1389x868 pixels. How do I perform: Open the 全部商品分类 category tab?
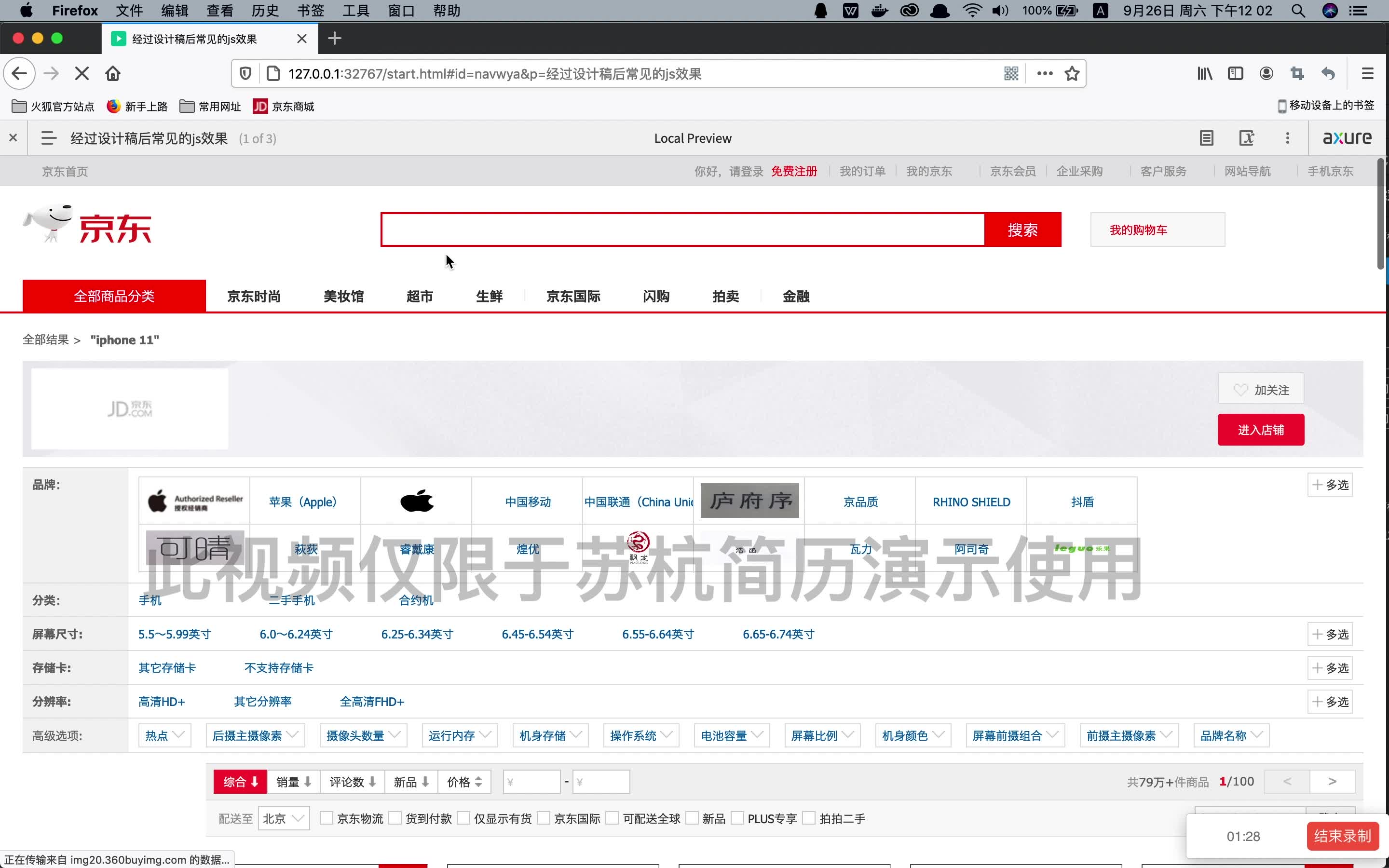[114, 296]
